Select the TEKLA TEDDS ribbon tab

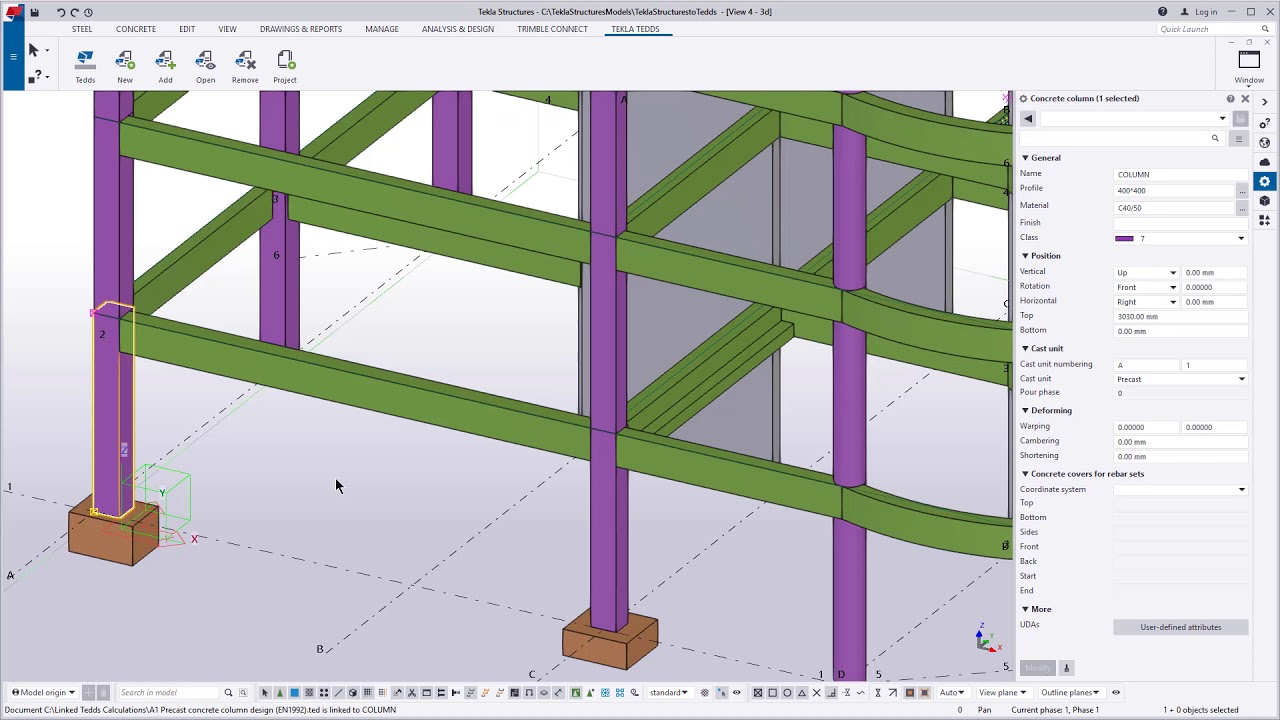coord(635,29)
